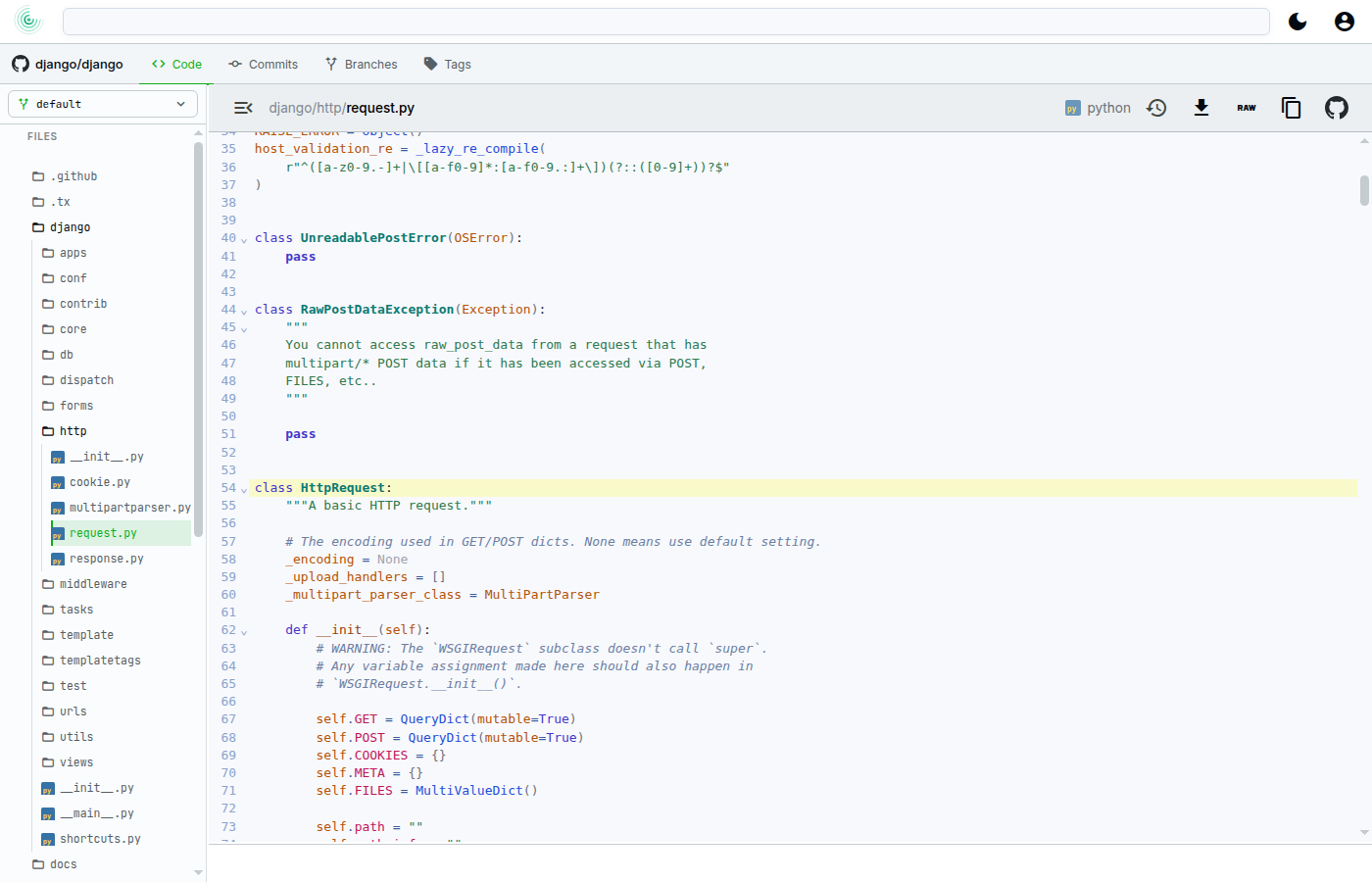Fold the __init__ method at line 62
The width and height of the screenshot is (1372, 882).
(x=244, y=631)
